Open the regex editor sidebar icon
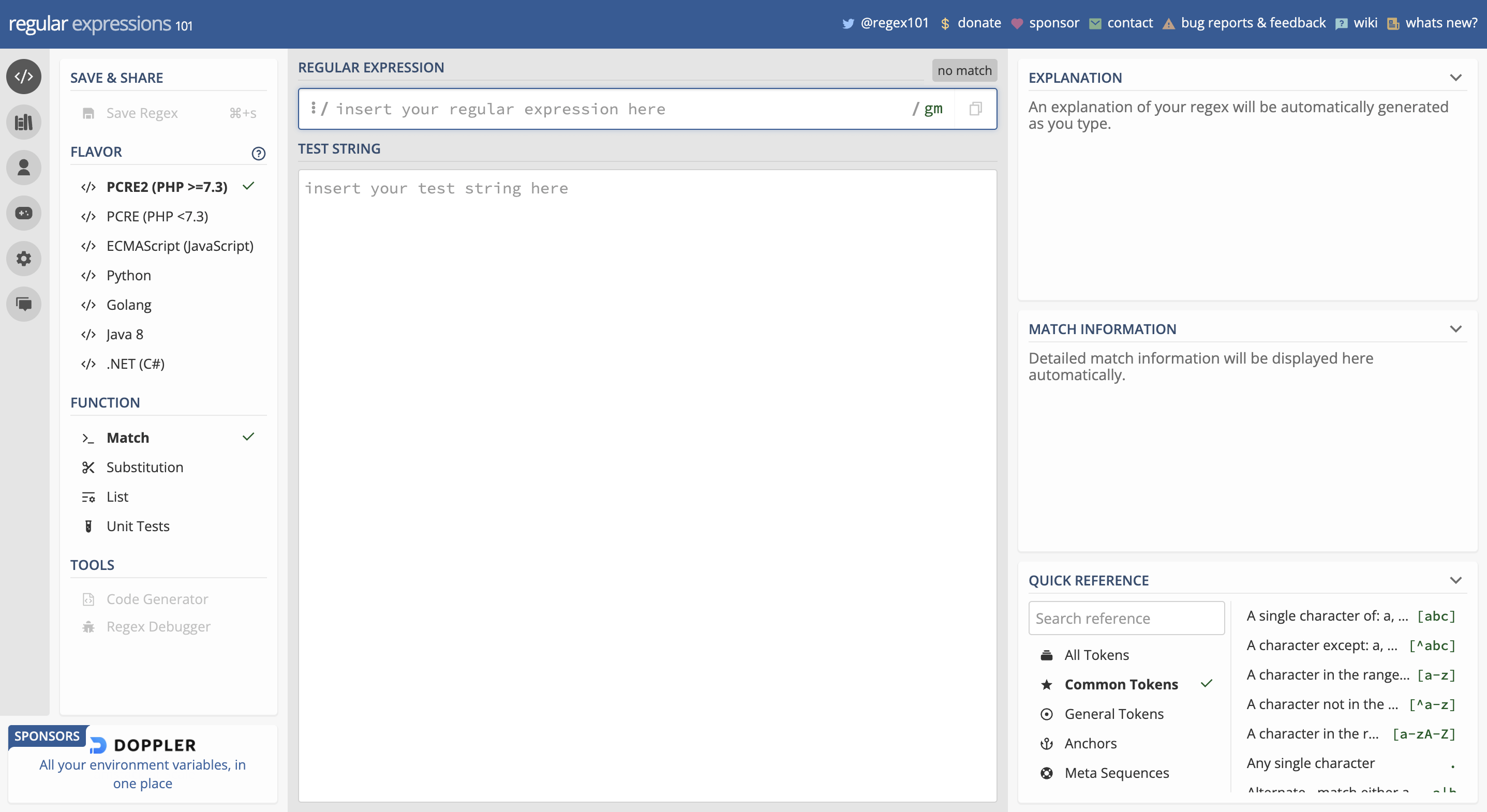 (24, 77)
